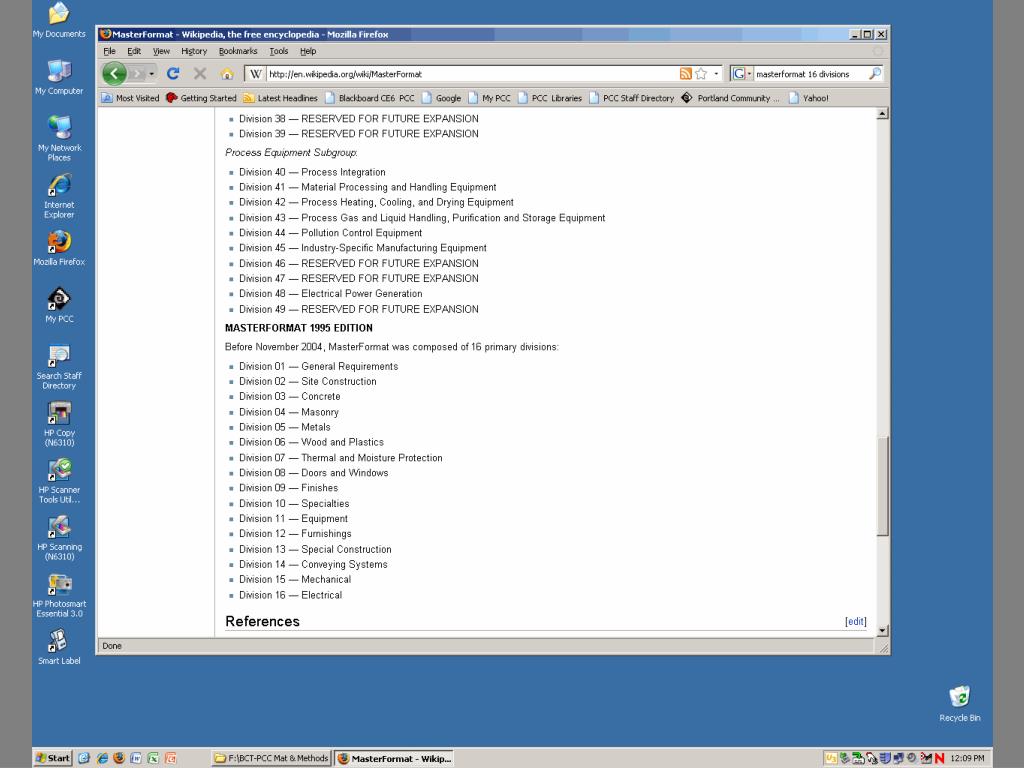Click the text Division 03 — Concrete
The image size is (1024, 768).
point(289,396)
